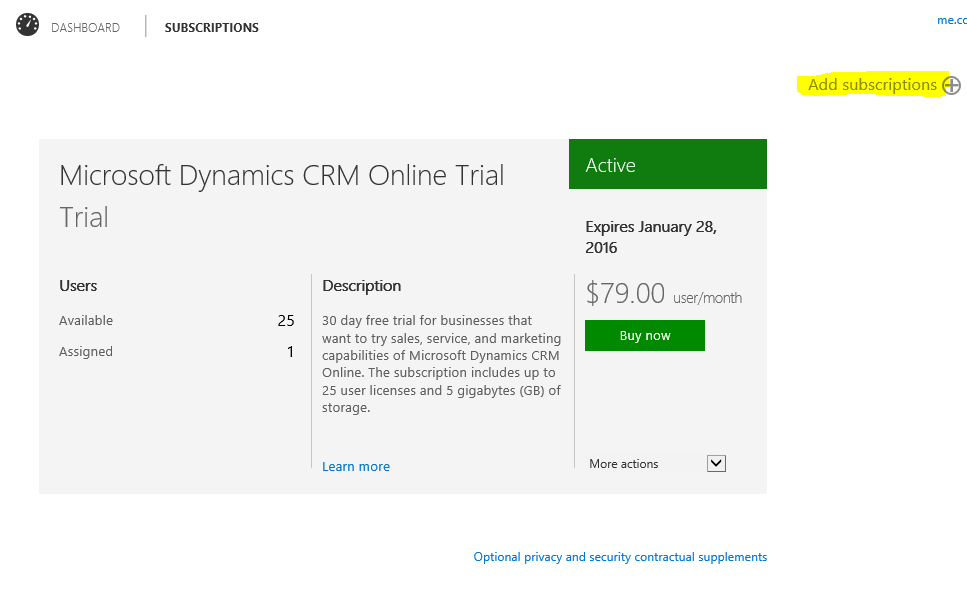The height and width of the screenshot is (596, 967).
Task: Open the Learn more link
Action: point(356,467)
